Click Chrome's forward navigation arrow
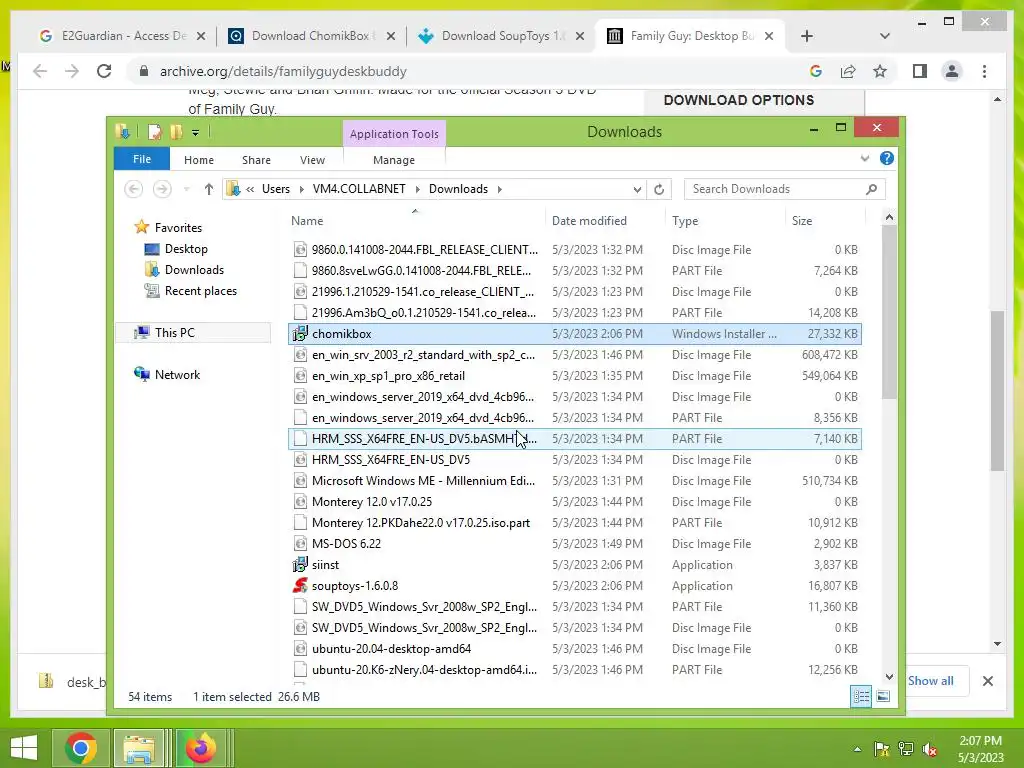1024x768 pixels. (x=72, y=71)
